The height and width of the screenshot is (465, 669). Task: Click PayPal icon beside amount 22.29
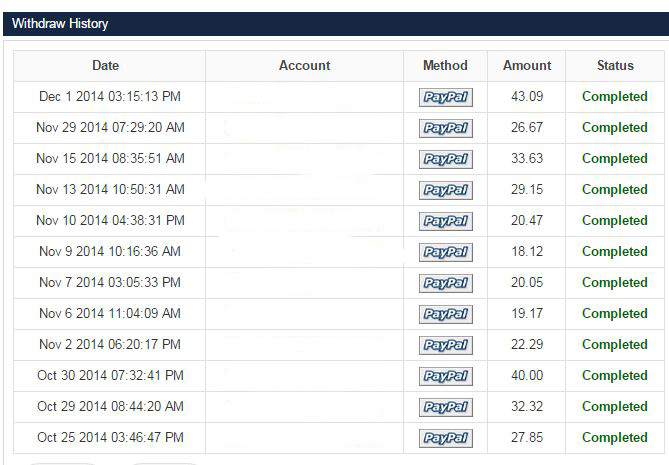click(x=445, y=345)
